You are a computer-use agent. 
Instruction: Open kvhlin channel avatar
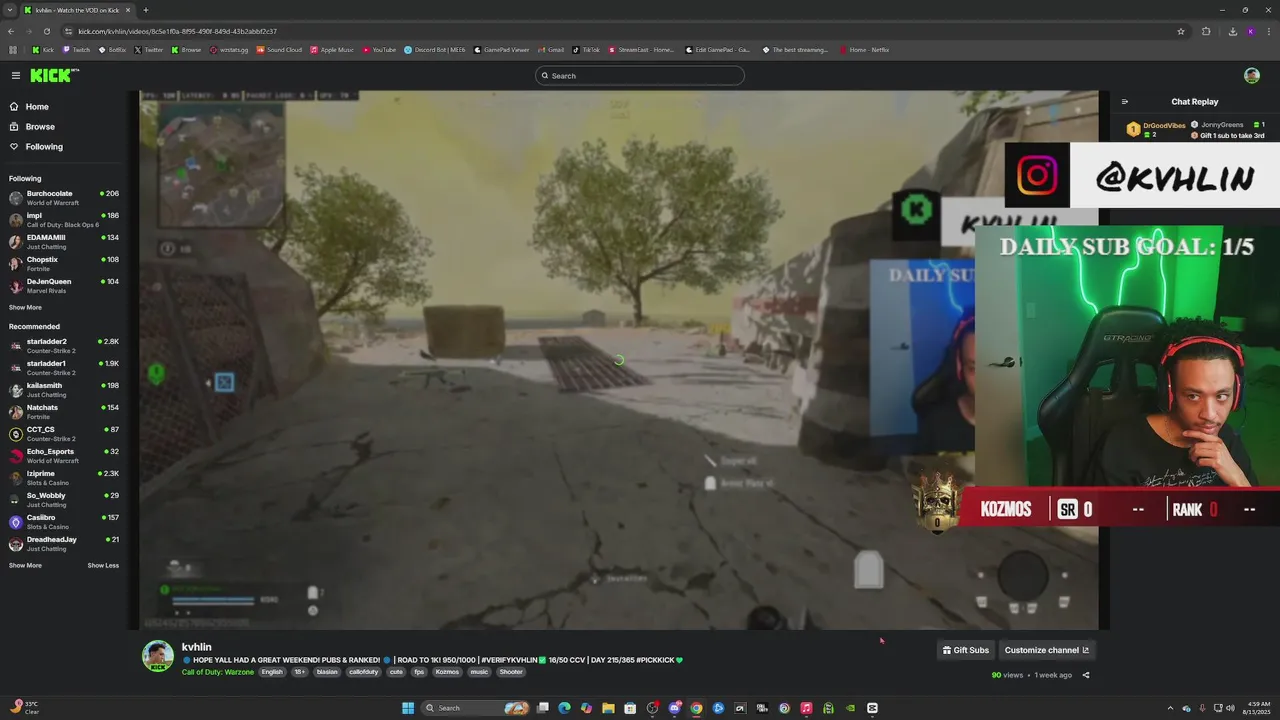[x=158, y=656]
